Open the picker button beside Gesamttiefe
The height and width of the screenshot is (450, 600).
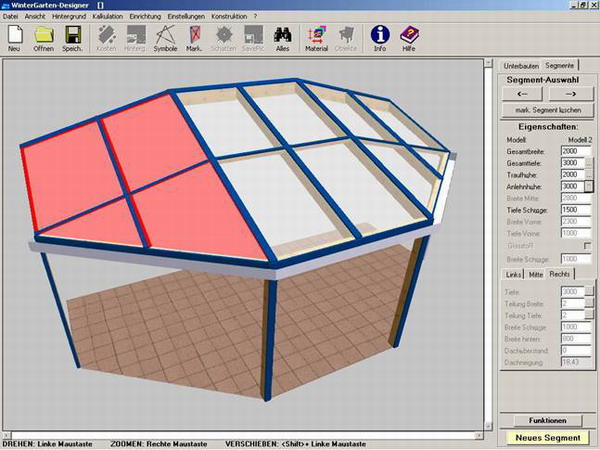[589, 162]
